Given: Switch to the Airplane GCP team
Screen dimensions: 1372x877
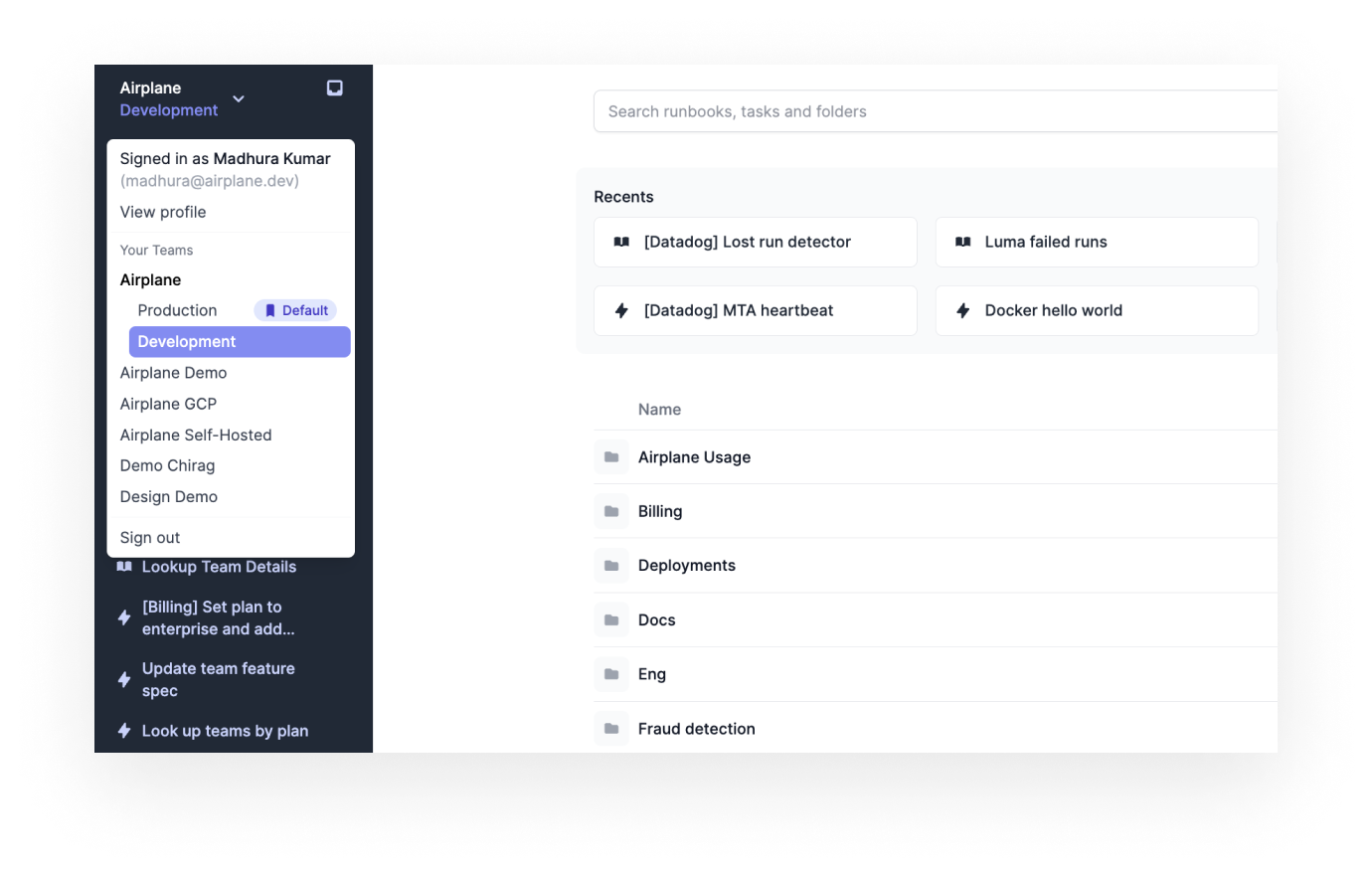Looking at the screenshot, I should click(168, 404).
